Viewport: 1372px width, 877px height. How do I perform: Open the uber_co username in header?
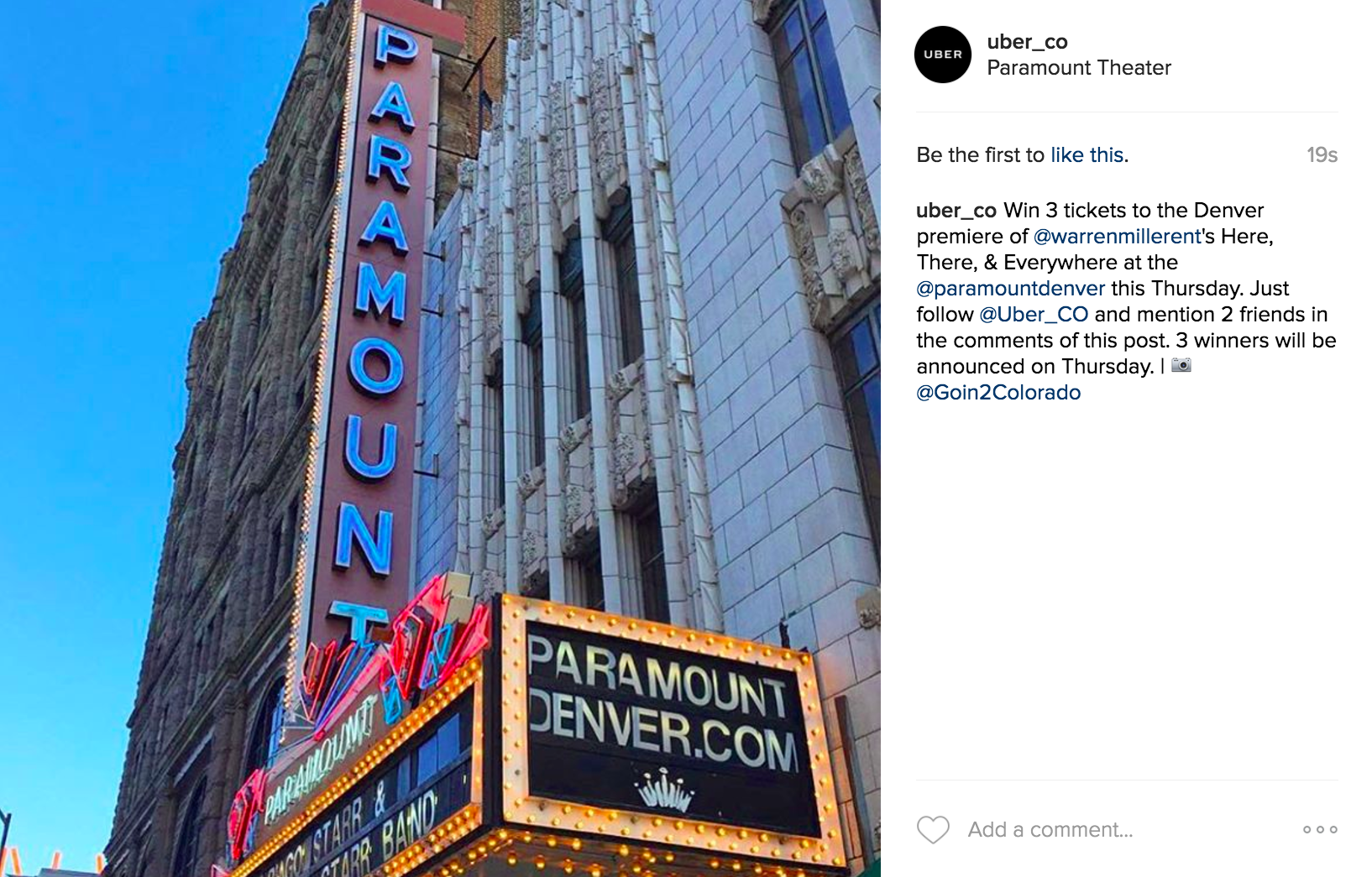pyautogui.click(x=1027, y=42)
